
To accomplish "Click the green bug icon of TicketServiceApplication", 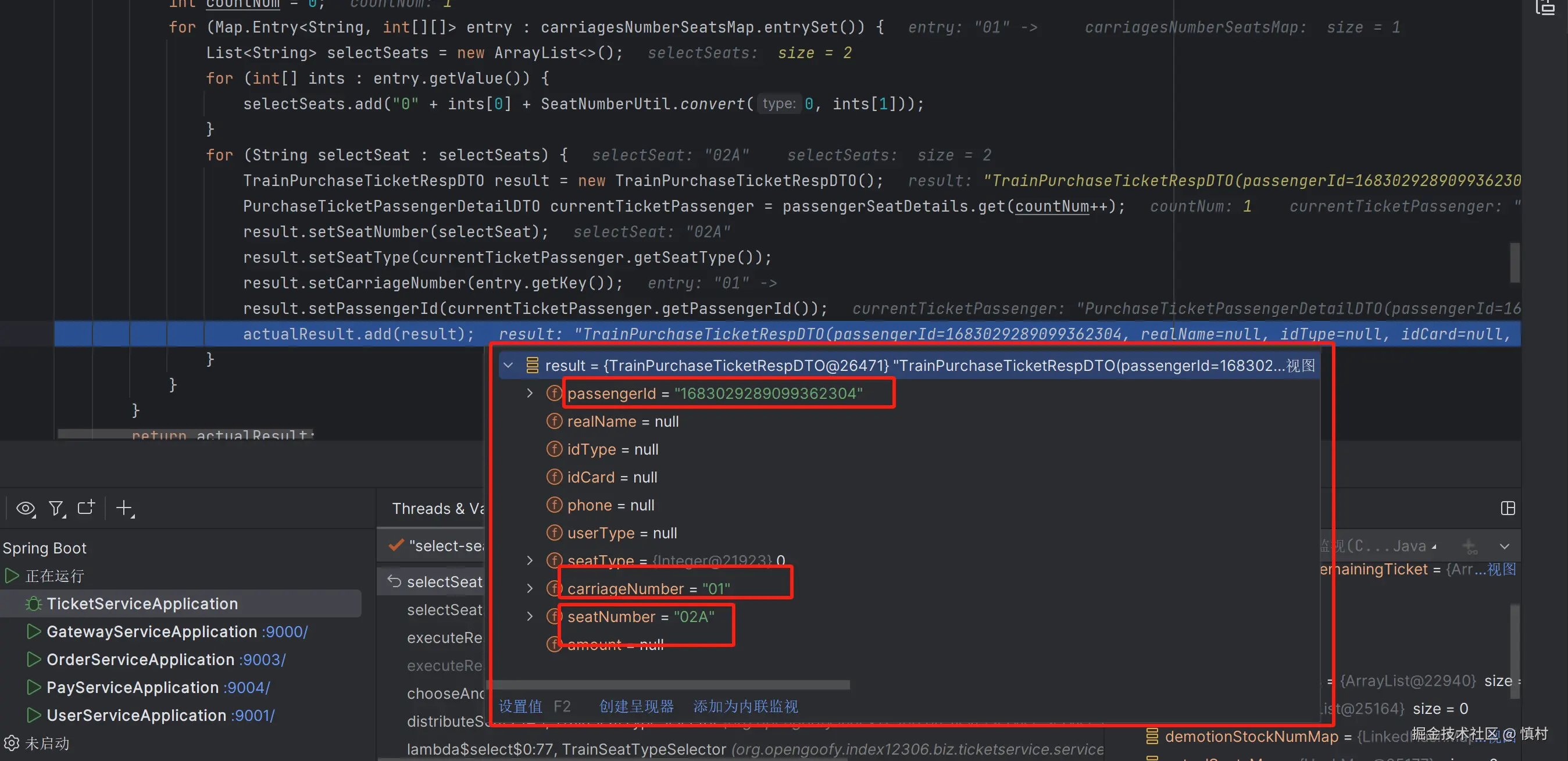I will click(34, 603).
